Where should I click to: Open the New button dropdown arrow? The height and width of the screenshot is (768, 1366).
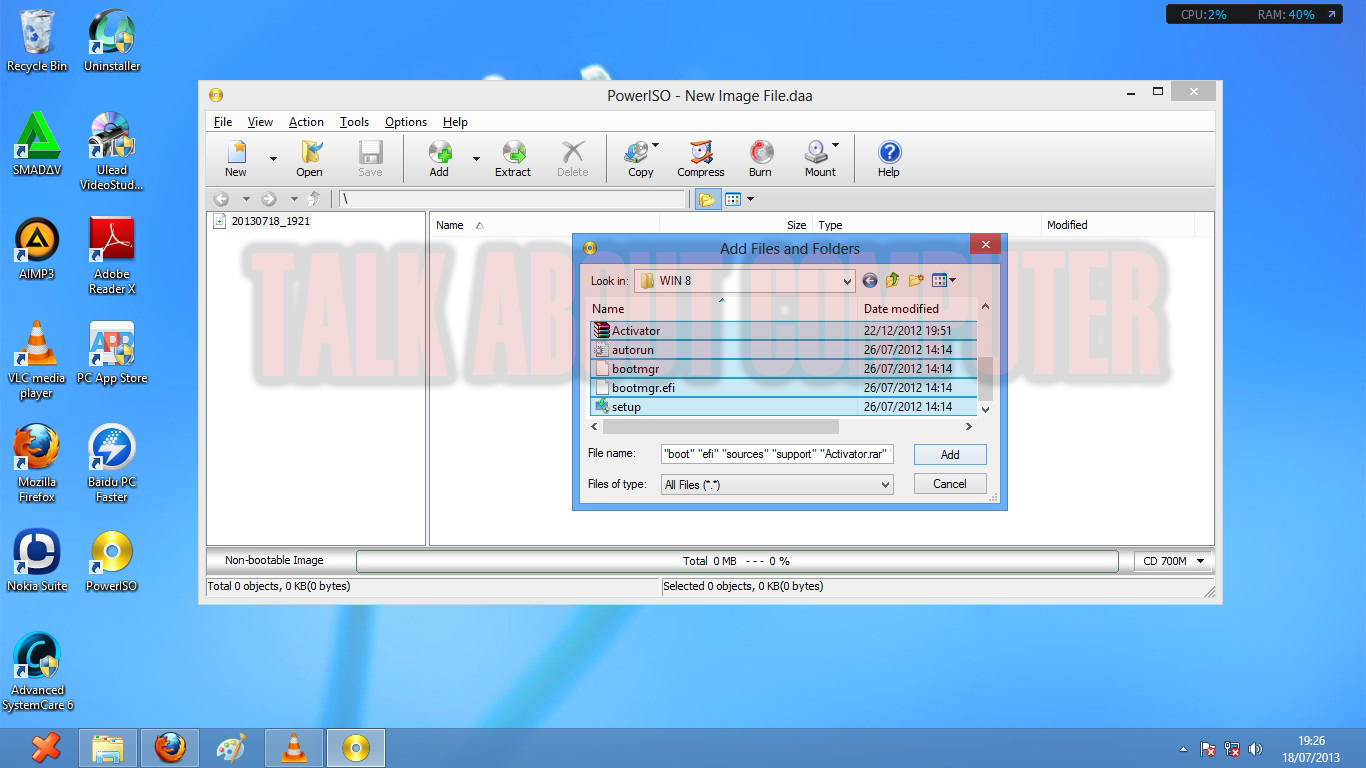click(x=273, y=158)
